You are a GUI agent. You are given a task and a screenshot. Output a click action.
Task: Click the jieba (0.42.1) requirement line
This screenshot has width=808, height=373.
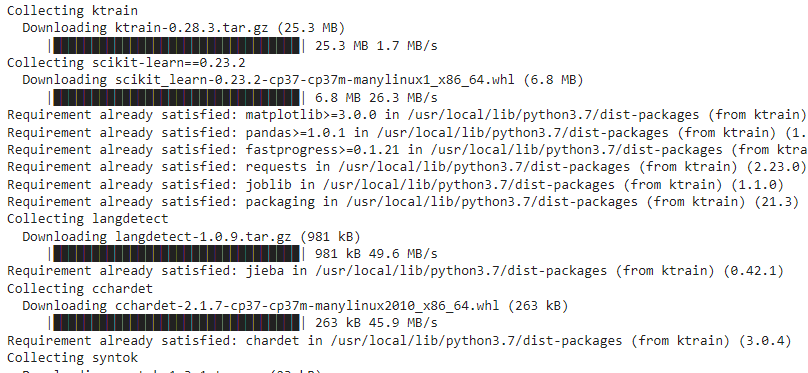pos(395,271)
